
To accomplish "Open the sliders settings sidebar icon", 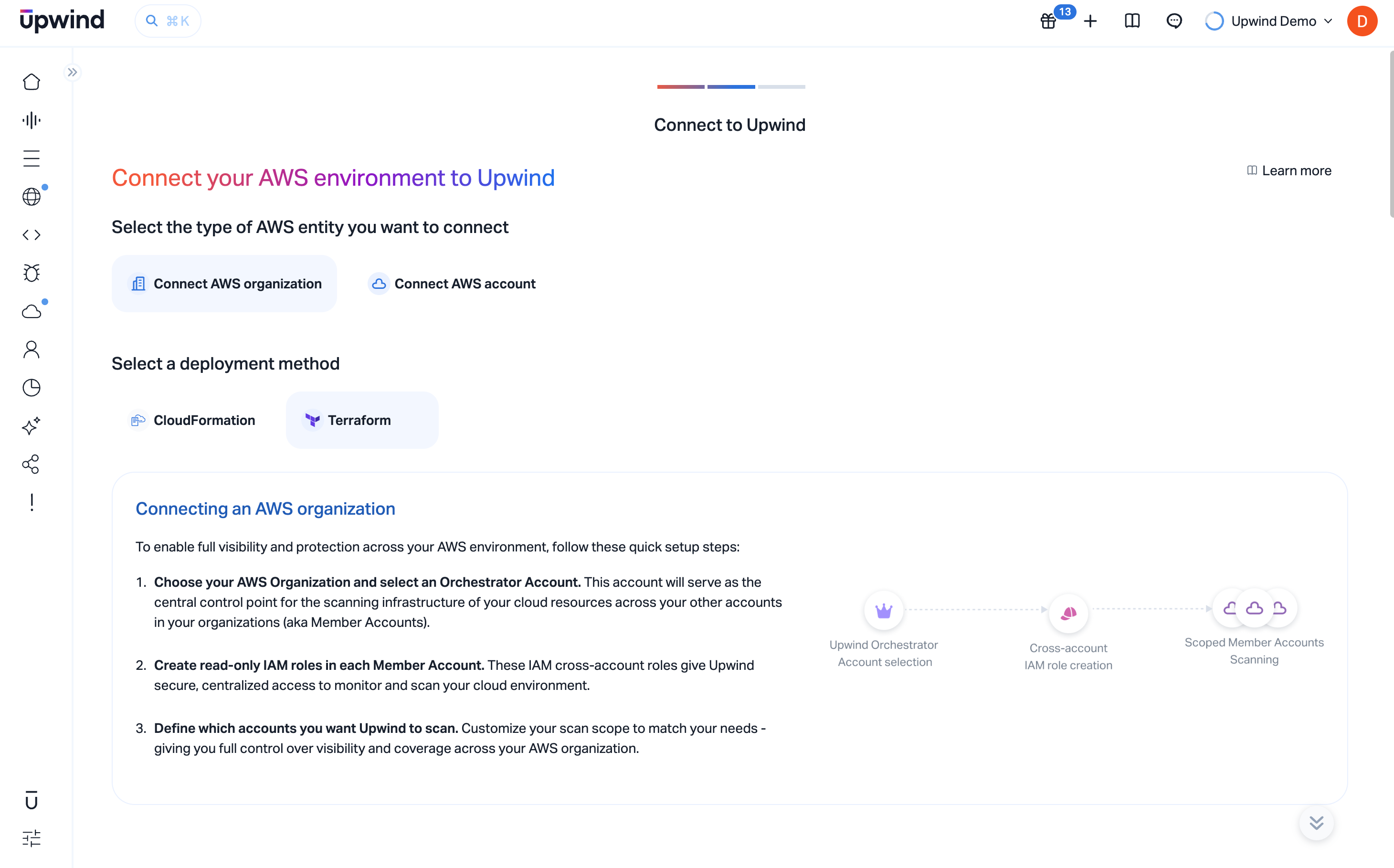I will point(32,838).
